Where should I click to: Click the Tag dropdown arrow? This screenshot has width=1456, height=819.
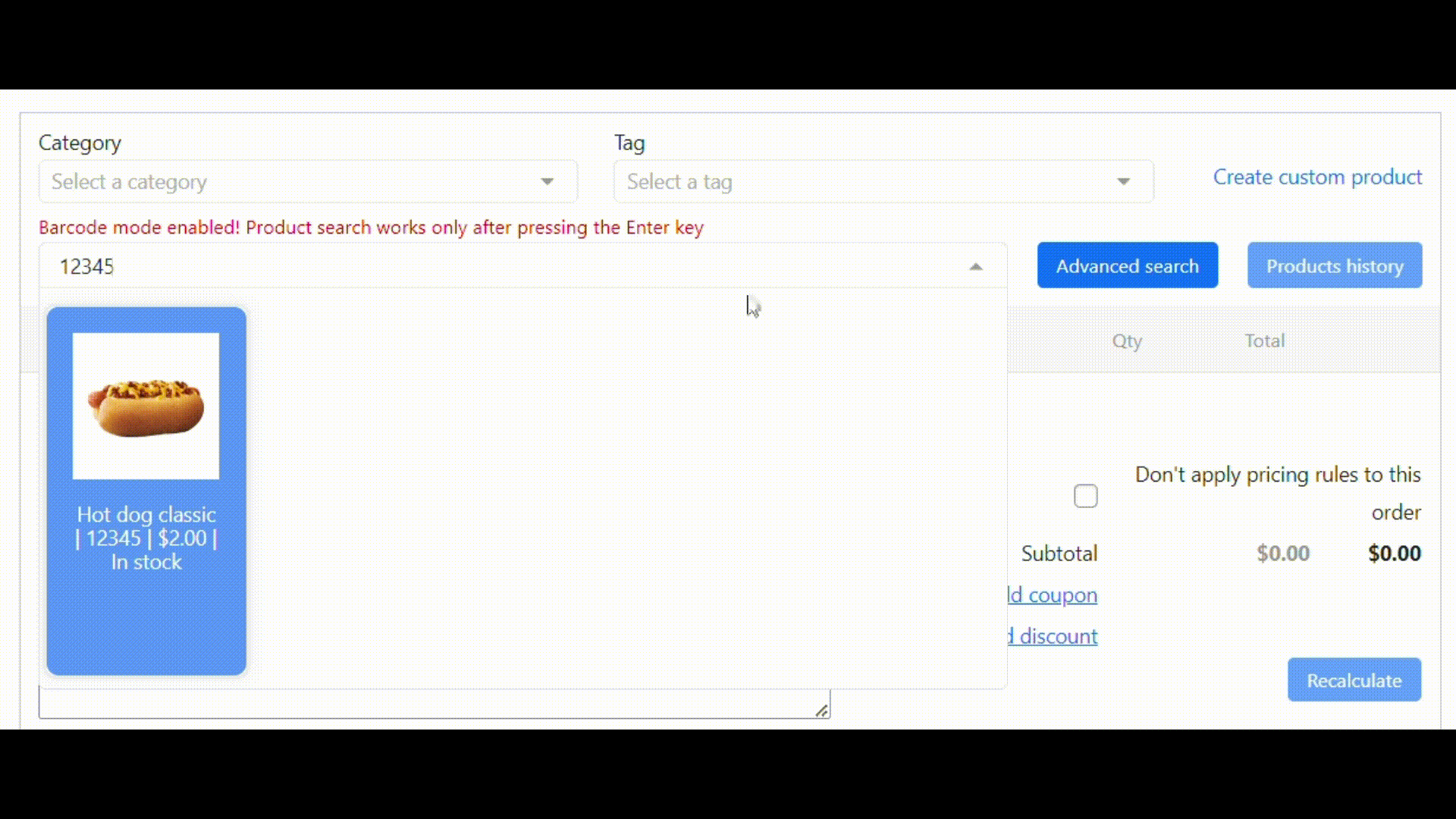pos(1123,181)
